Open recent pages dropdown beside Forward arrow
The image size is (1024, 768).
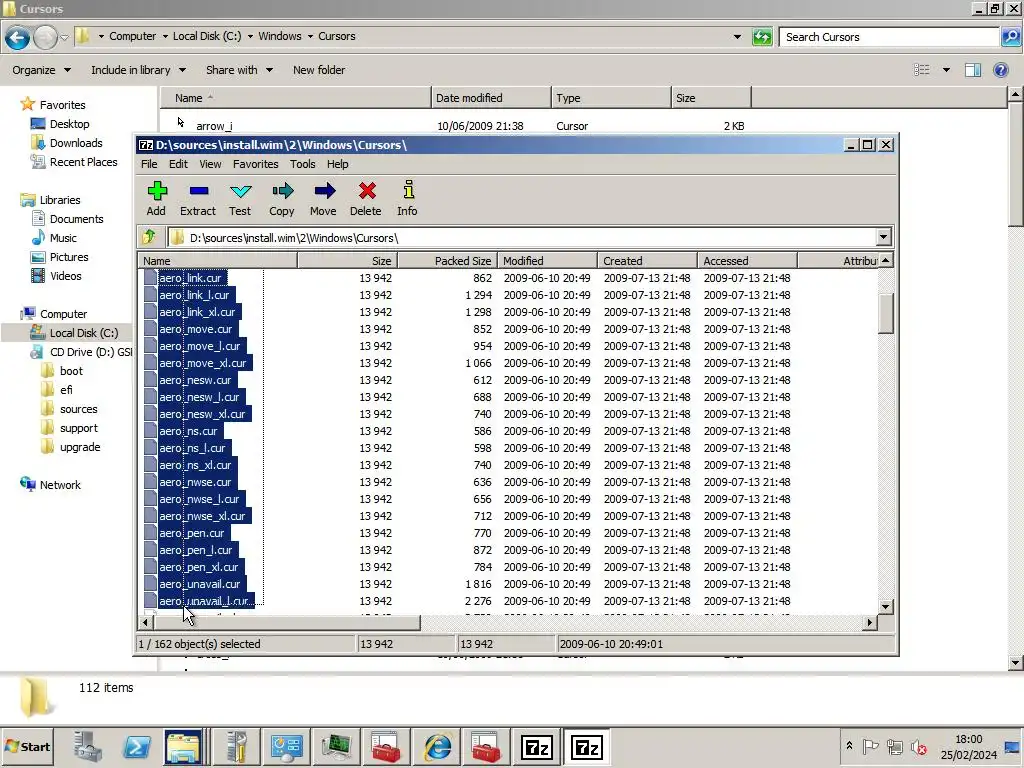coord(64,37)
